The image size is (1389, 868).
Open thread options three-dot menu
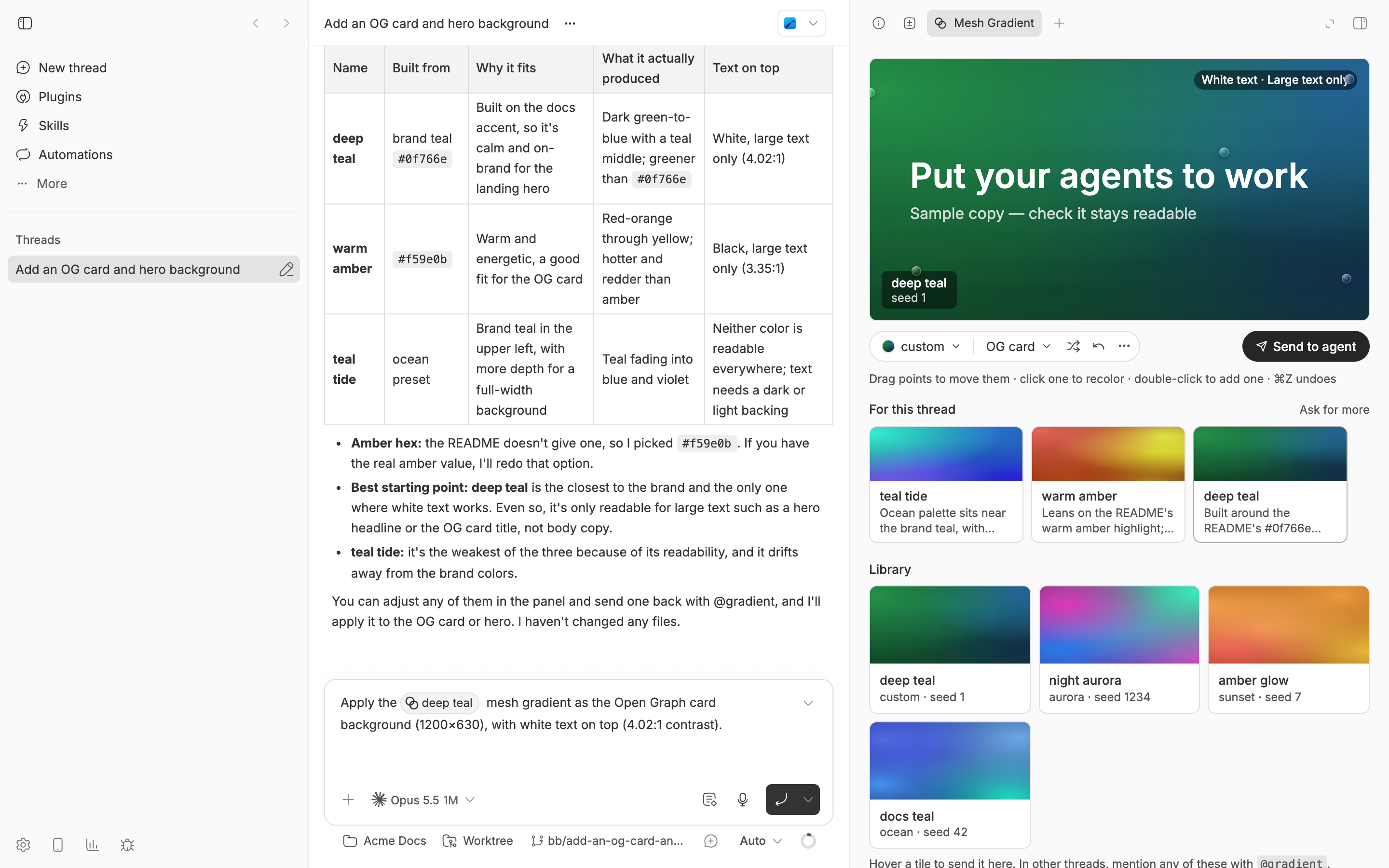coord(570,24)
